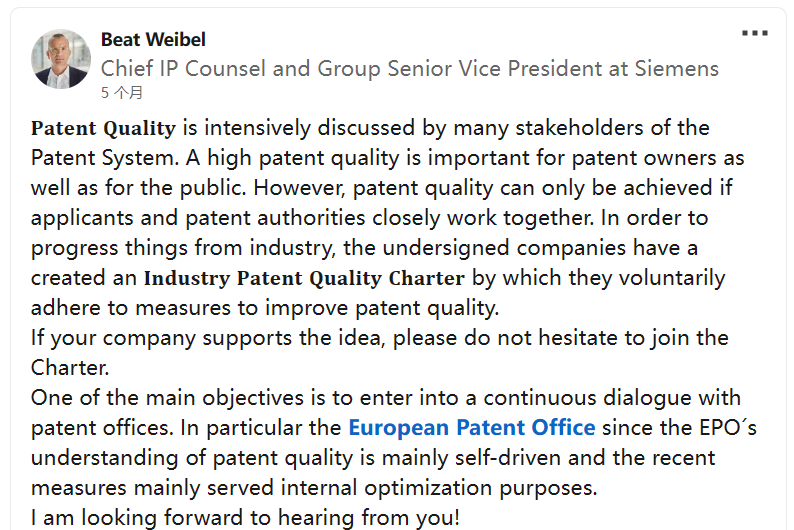Click Beat Weibel's profile photo
Screen dimensions: 794x530
pyautogui.click(x=61, y=59)
